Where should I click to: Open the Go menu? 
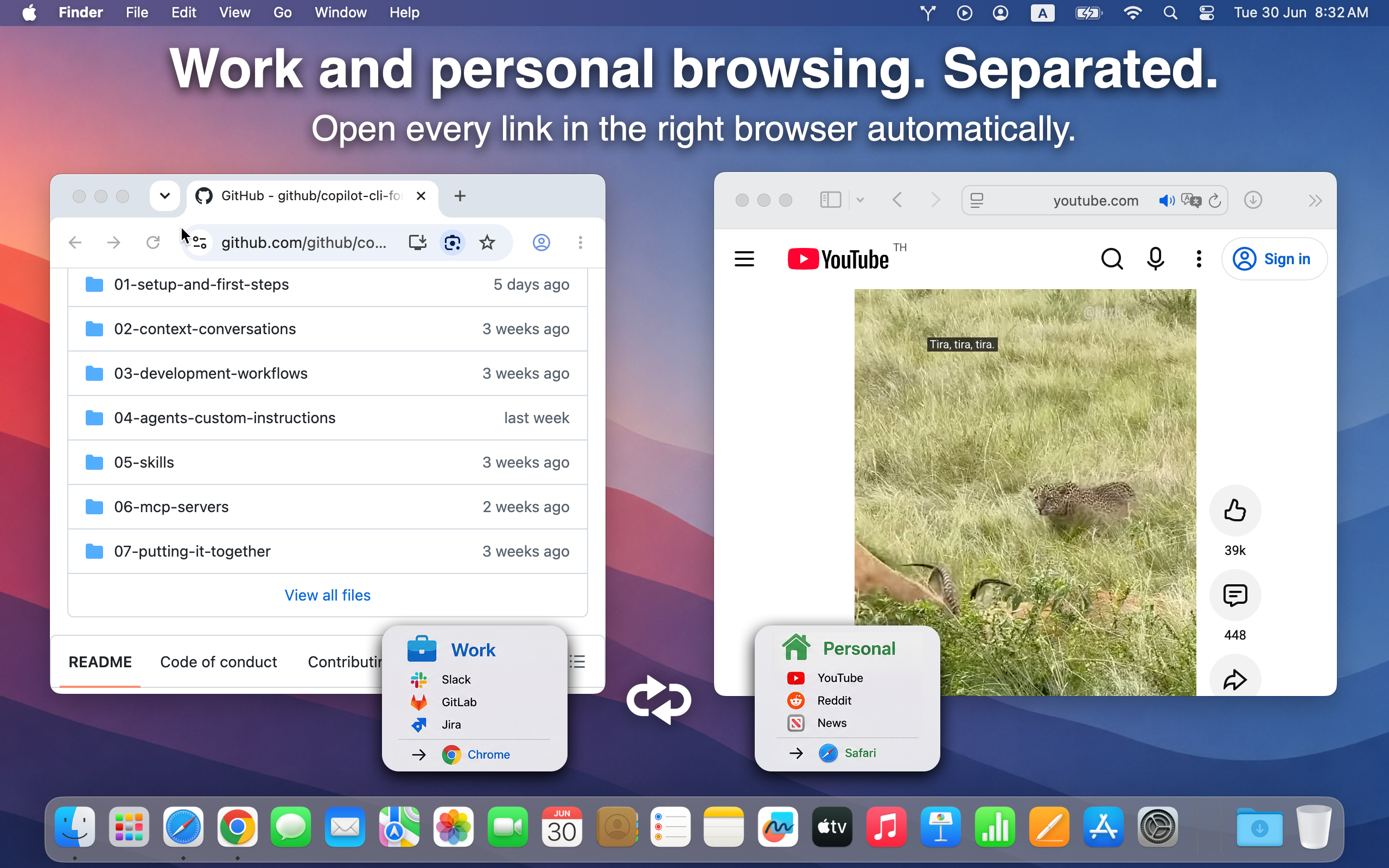point(282,12)
